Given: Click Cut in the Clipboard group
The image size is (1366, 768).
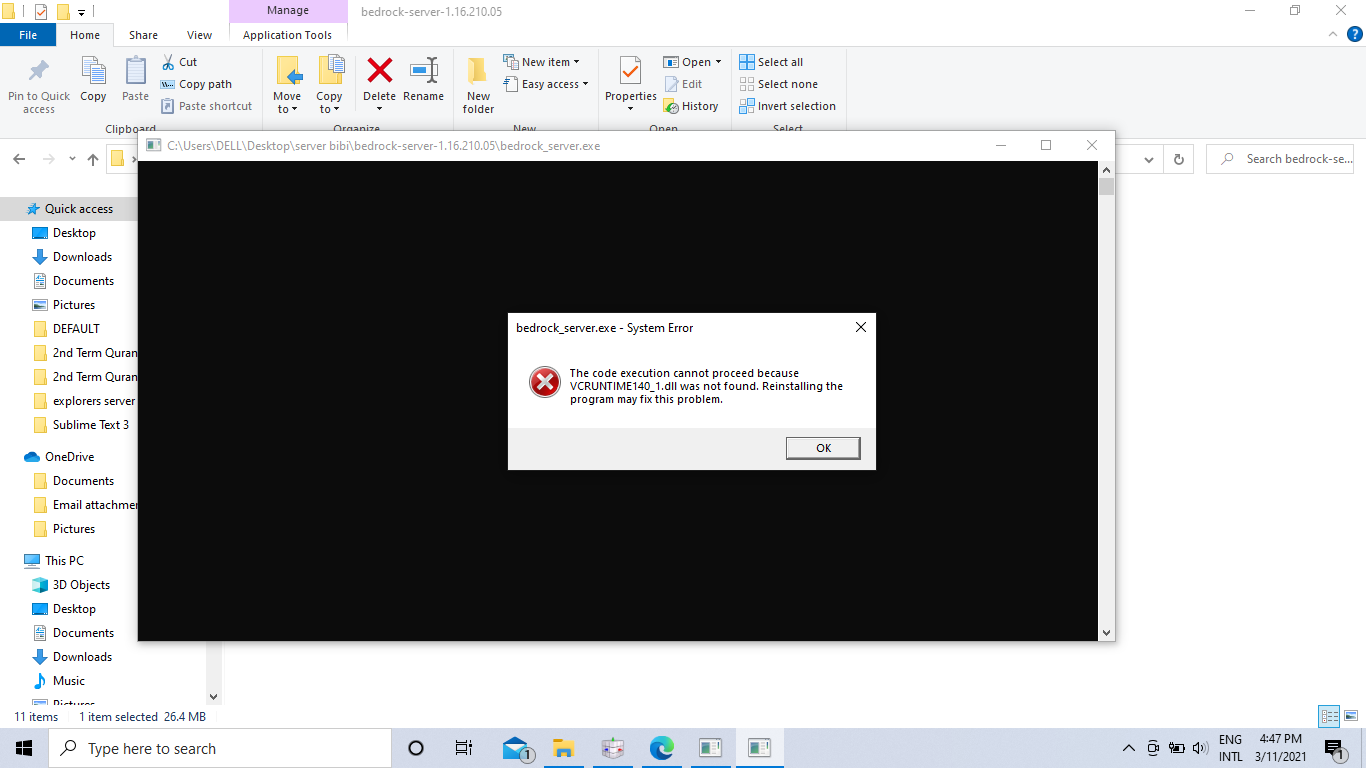Looking at the screenshot, I should (x=180, y=62).
